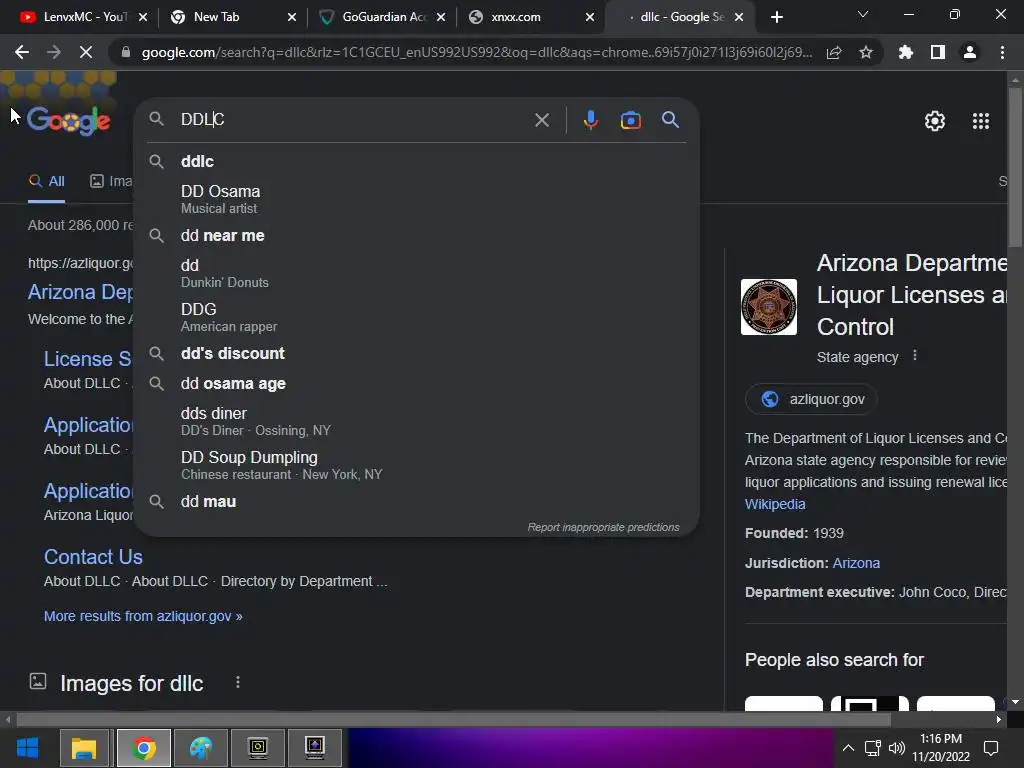Screen dimensions: 1024x768
Task: Choose suggestion 'DD Osama' musical artist
Action: (x=417, y=199)
